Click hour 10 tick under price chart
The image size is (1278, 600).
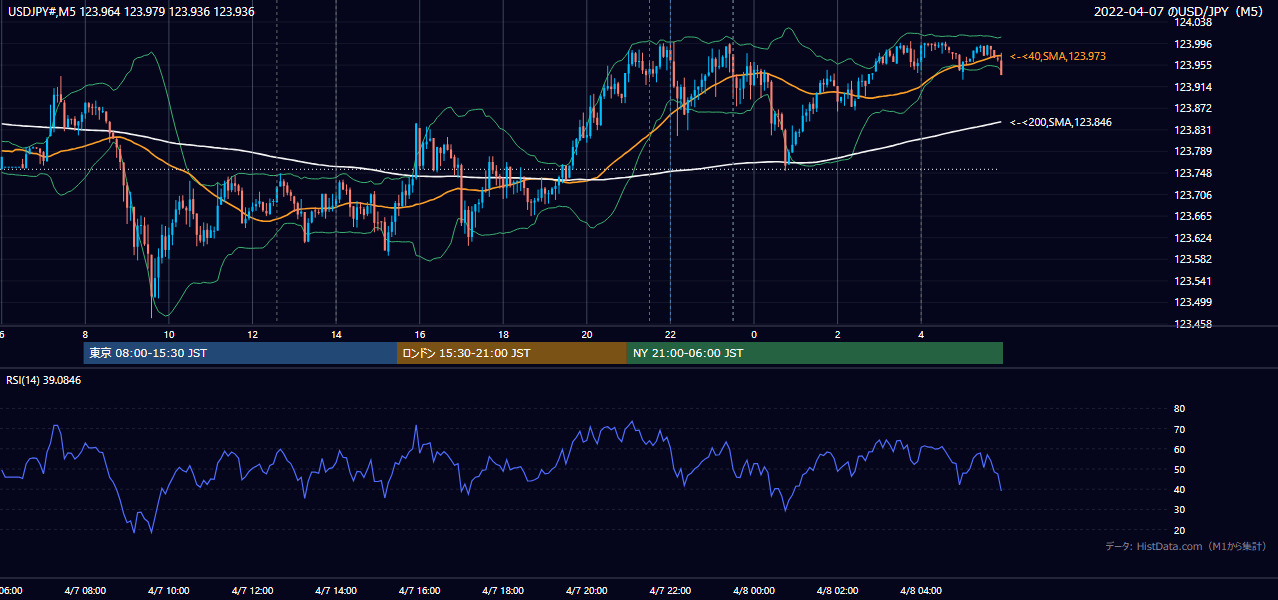pyautogui.click(x=169, y=335)
